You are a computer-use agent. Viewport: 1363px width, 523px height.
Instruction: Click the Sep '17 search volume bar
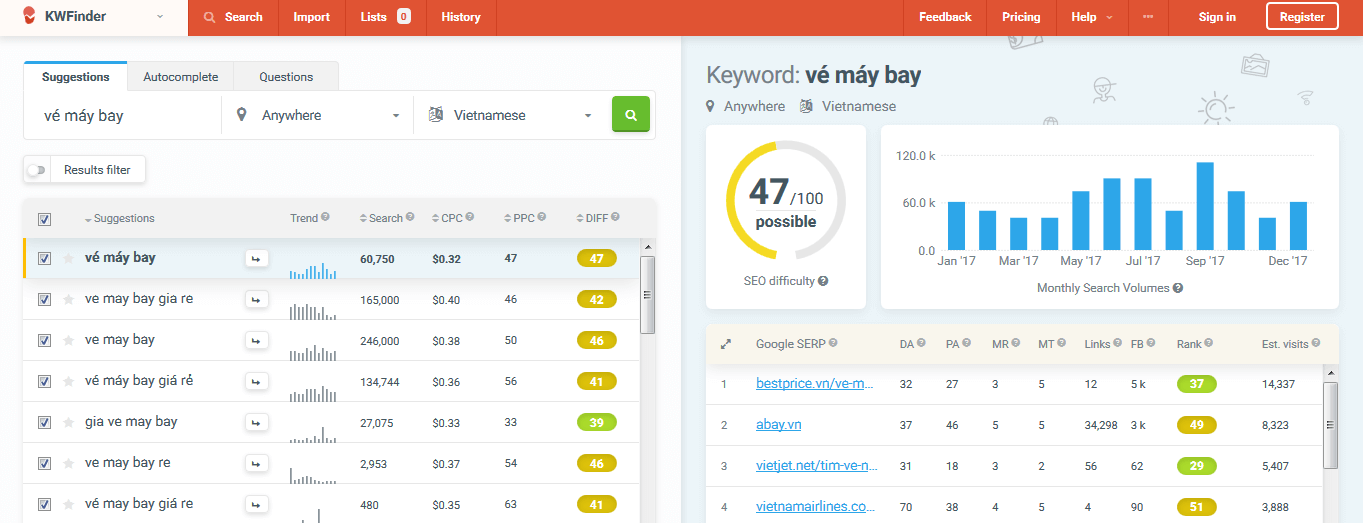click(1205, 206)
